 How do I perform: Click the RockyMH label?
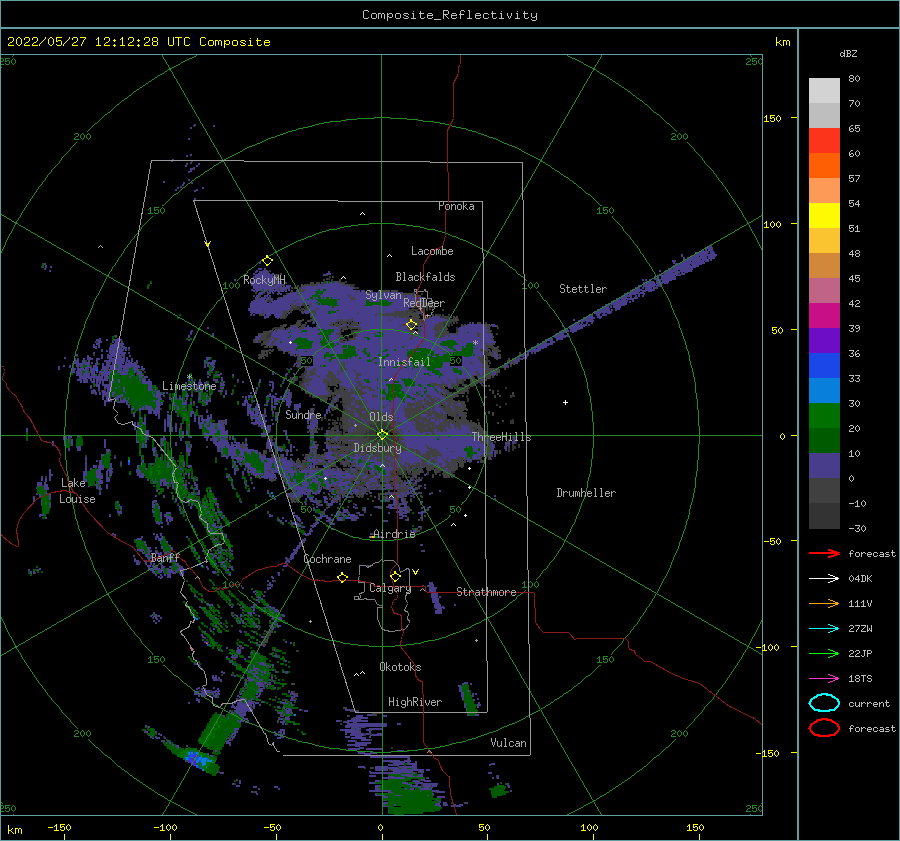point(264,280)
